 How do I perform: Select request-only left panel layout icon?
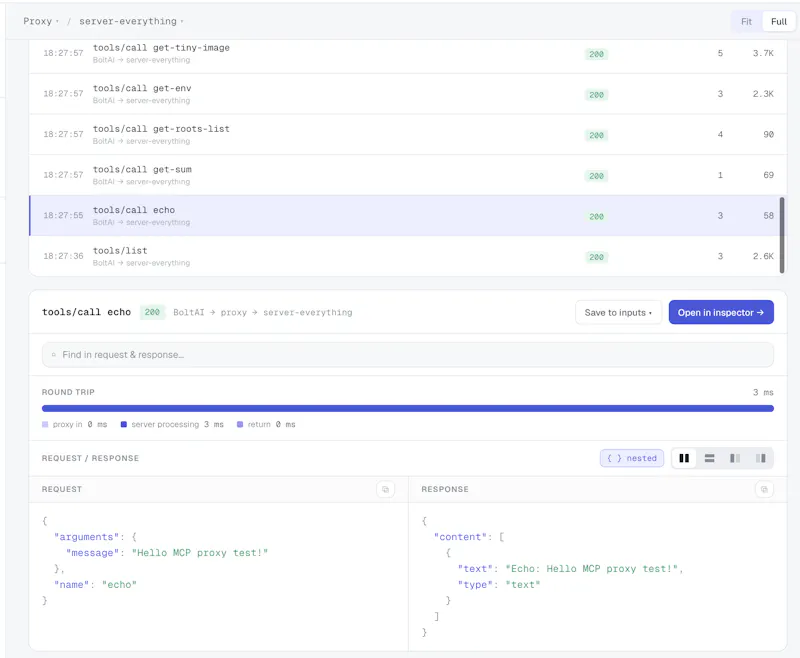[x=735, y=458]
